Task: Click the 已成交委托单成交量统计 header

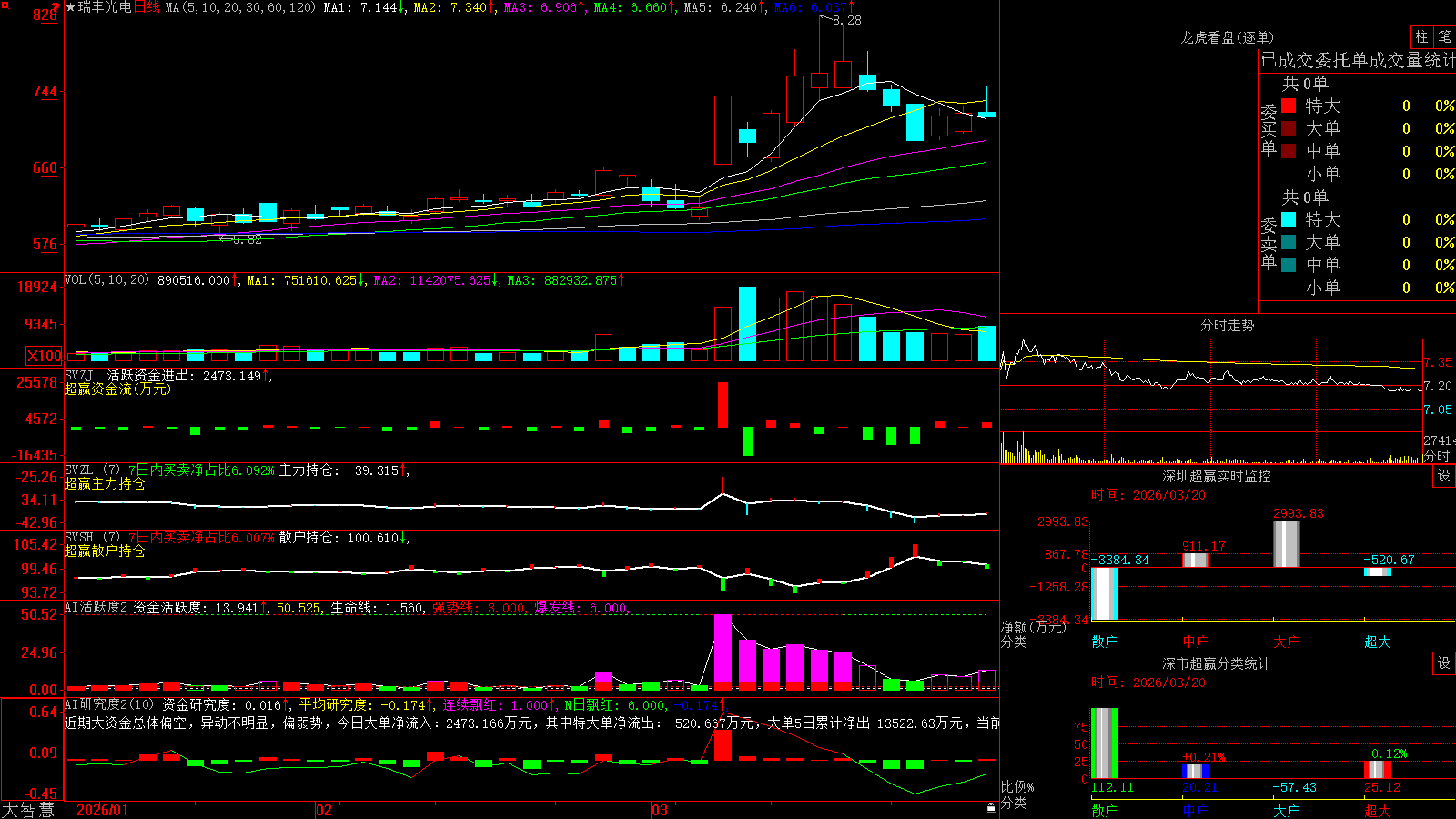Action: tap(1358, 61)
